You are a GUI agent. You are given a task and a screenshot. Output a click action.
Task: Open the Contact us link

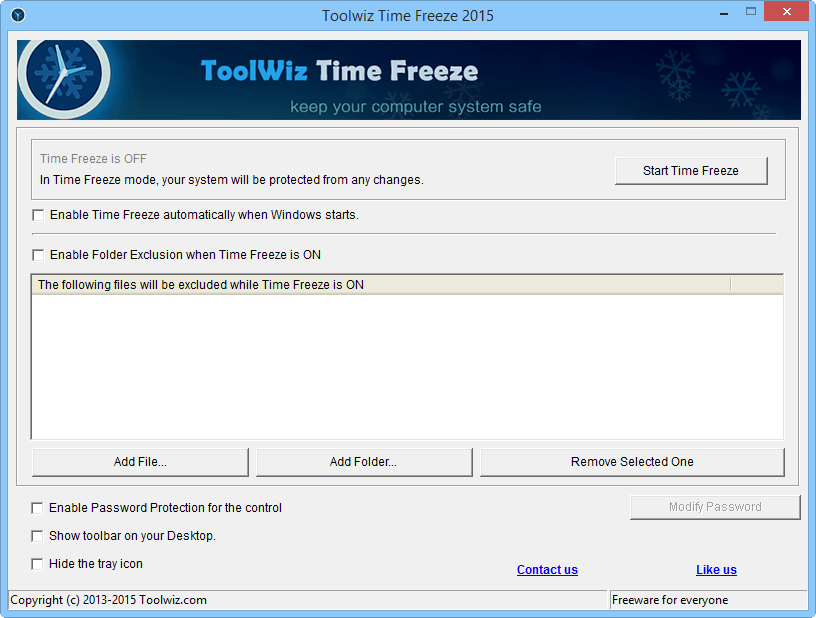click(547, 569)
